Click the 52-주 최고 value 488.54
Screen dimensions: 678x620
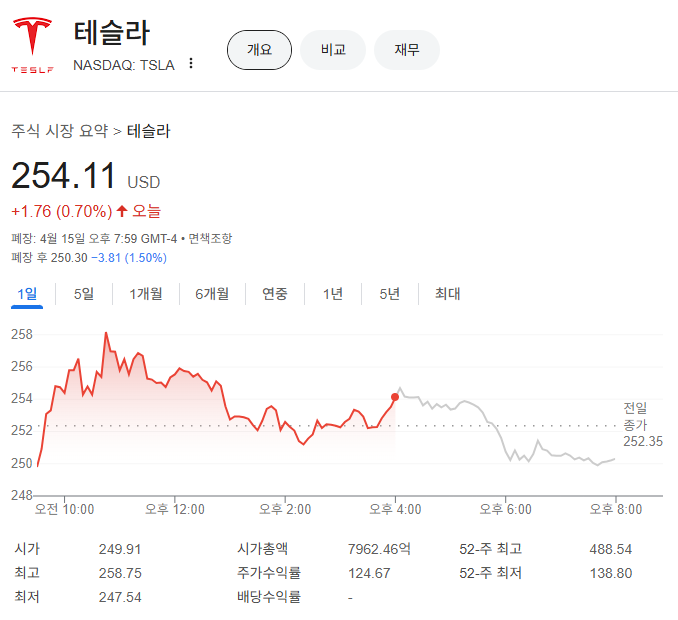pos(611,549)
